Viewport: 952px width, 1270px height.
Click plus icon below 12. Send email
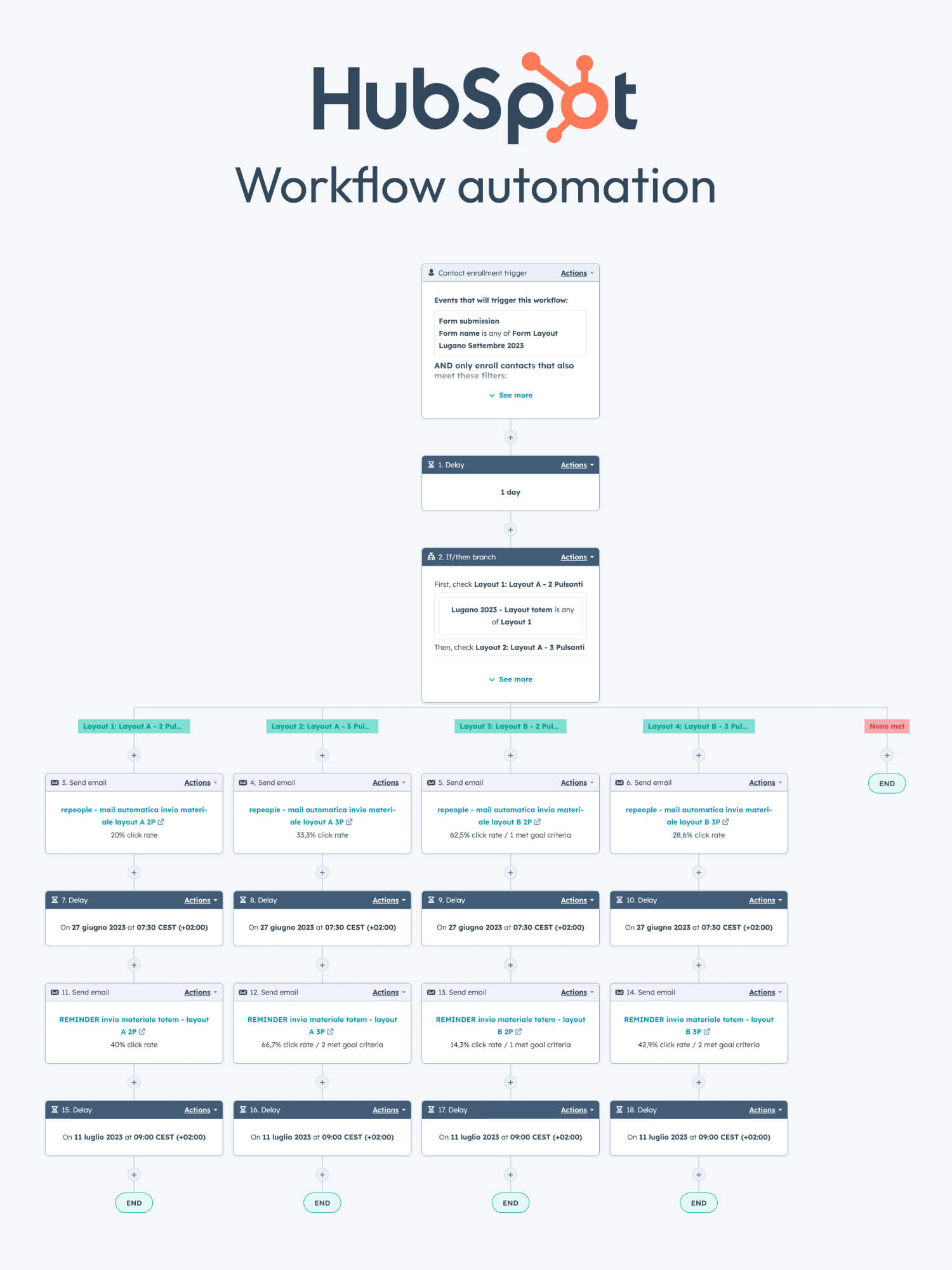tap(322, 1082)
